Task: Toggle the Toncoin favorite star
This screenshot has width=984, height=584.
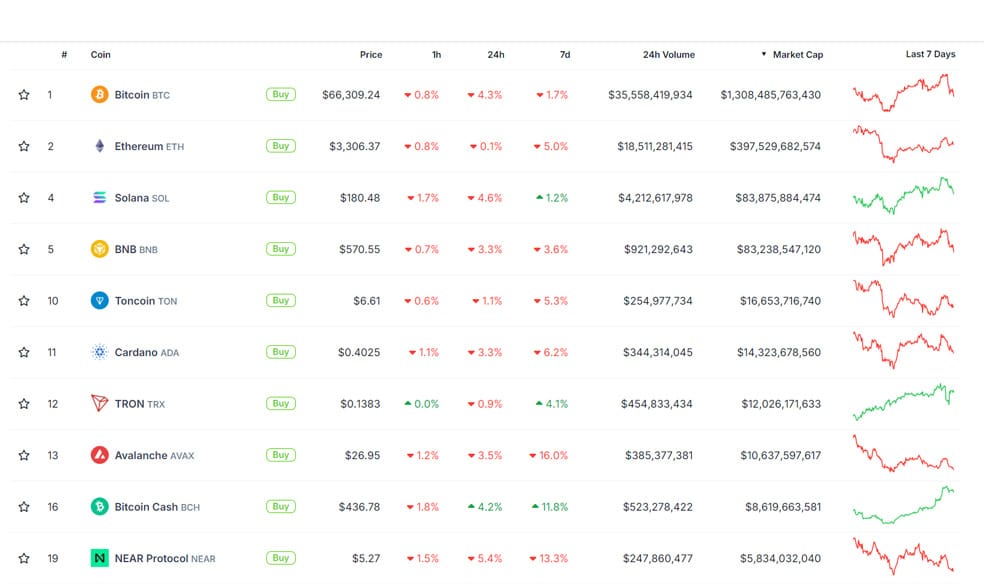Action: click(x=24, y=300)
